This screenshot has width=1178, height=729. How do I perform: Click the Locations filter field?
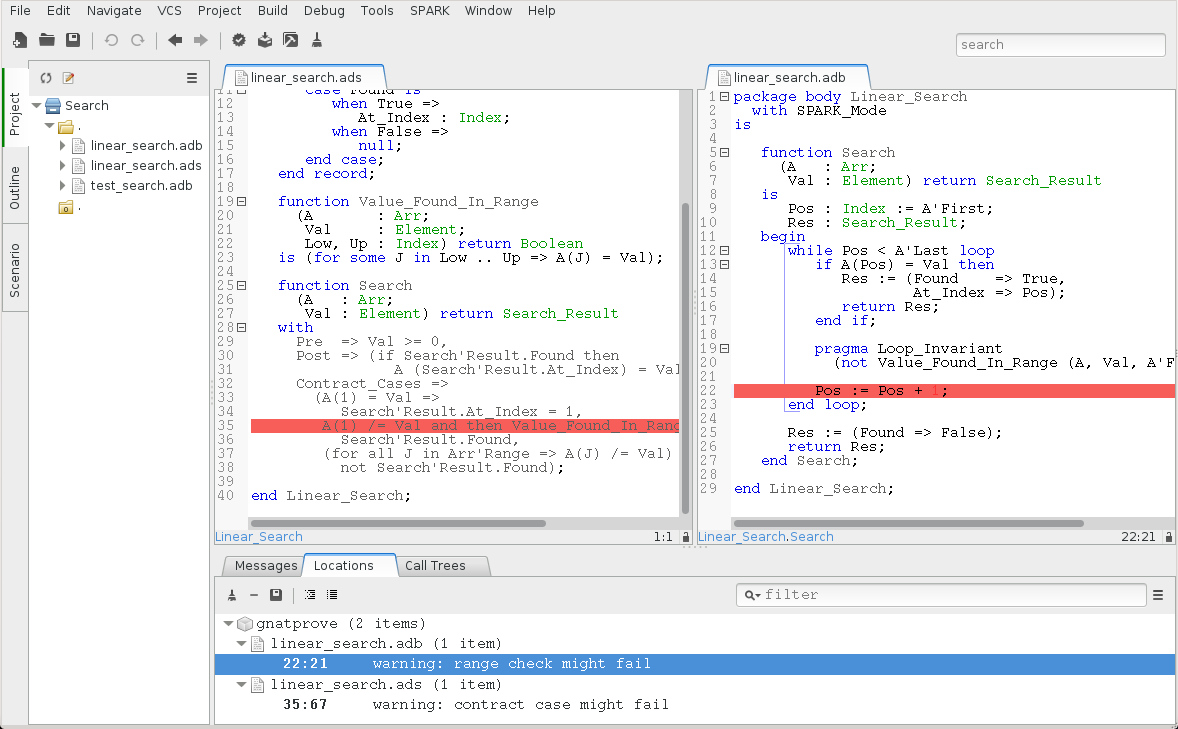tap(941, 595)
